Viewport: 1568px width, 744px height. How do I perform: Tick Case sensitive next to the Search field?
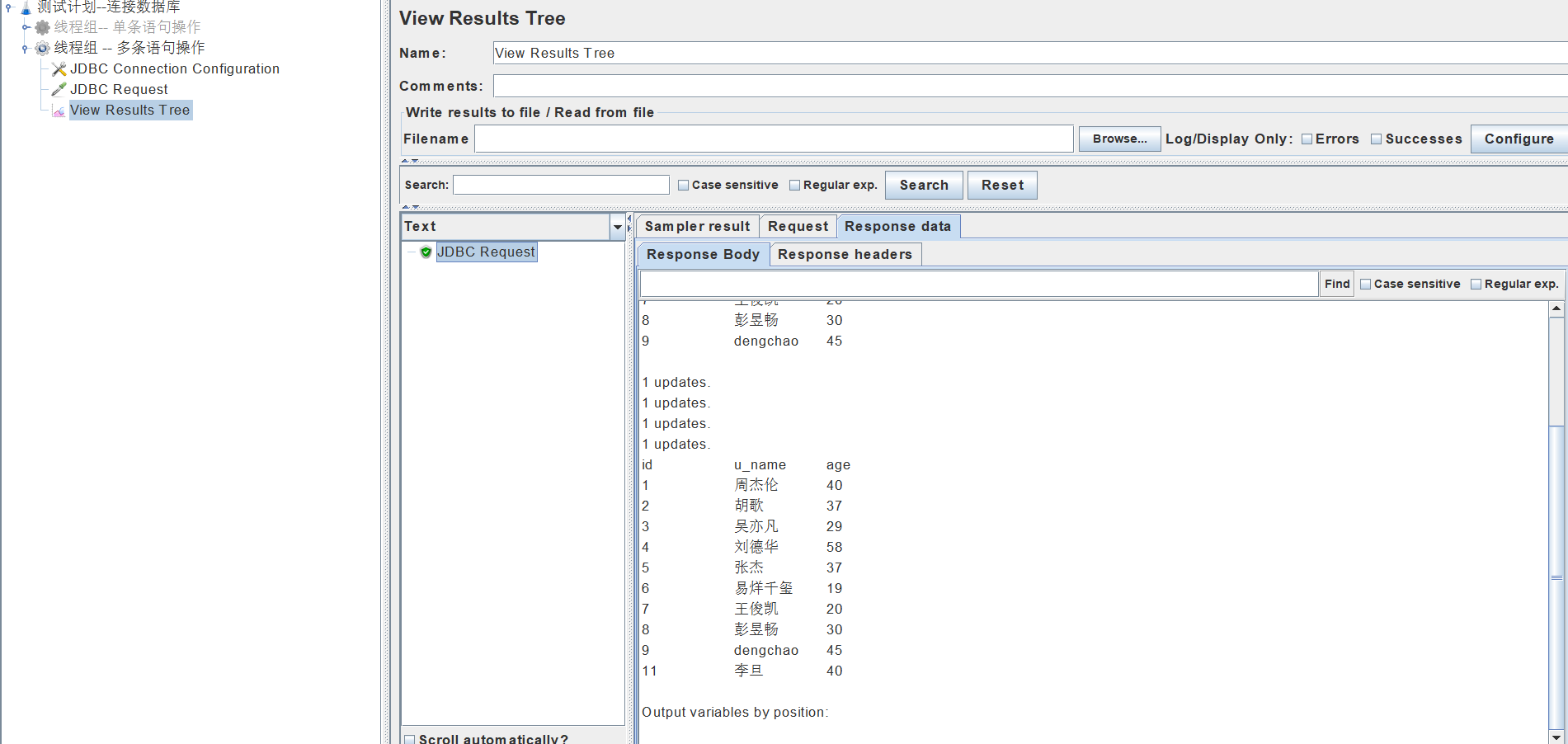[683, 186]
